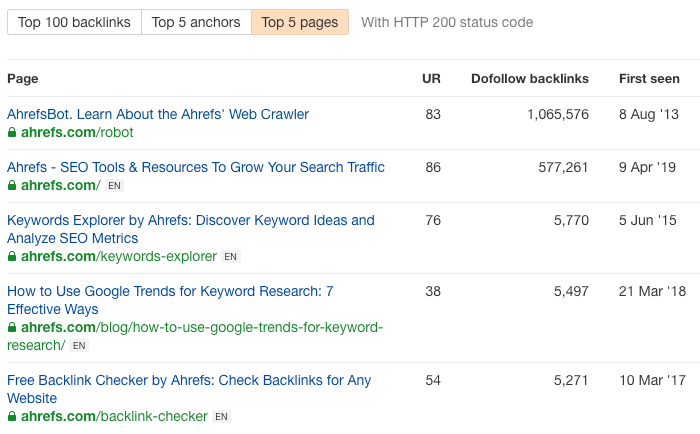Click the Dofollow backlinks column header
Image resolution: width=700 pixels, height=434 pixels.
click(530, 78)
